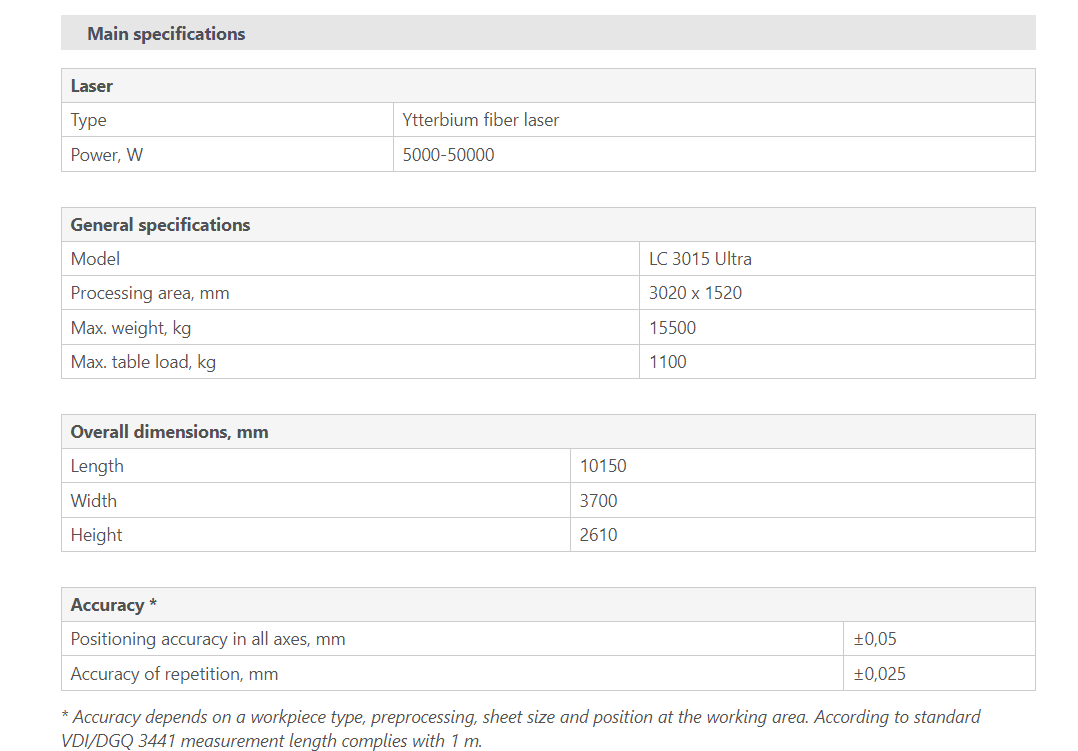The height and width of the screenshot is (751, 1078).
Task: Select the 1100 table load value
Action: click(668, 362)
